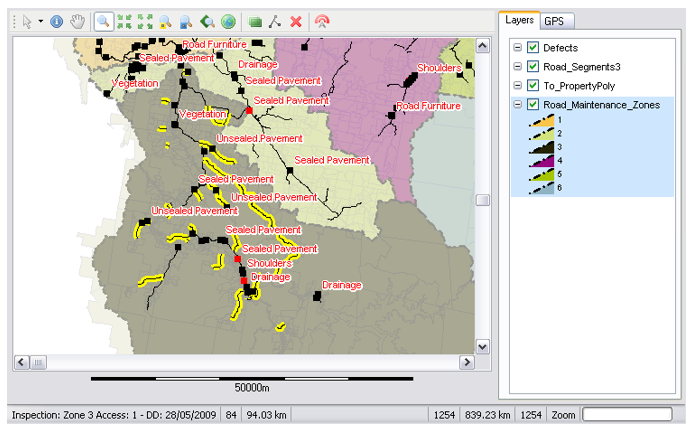Open the pointer tool dropdown arrow
Screen dimensions: 693x435
tap(40, 20)
